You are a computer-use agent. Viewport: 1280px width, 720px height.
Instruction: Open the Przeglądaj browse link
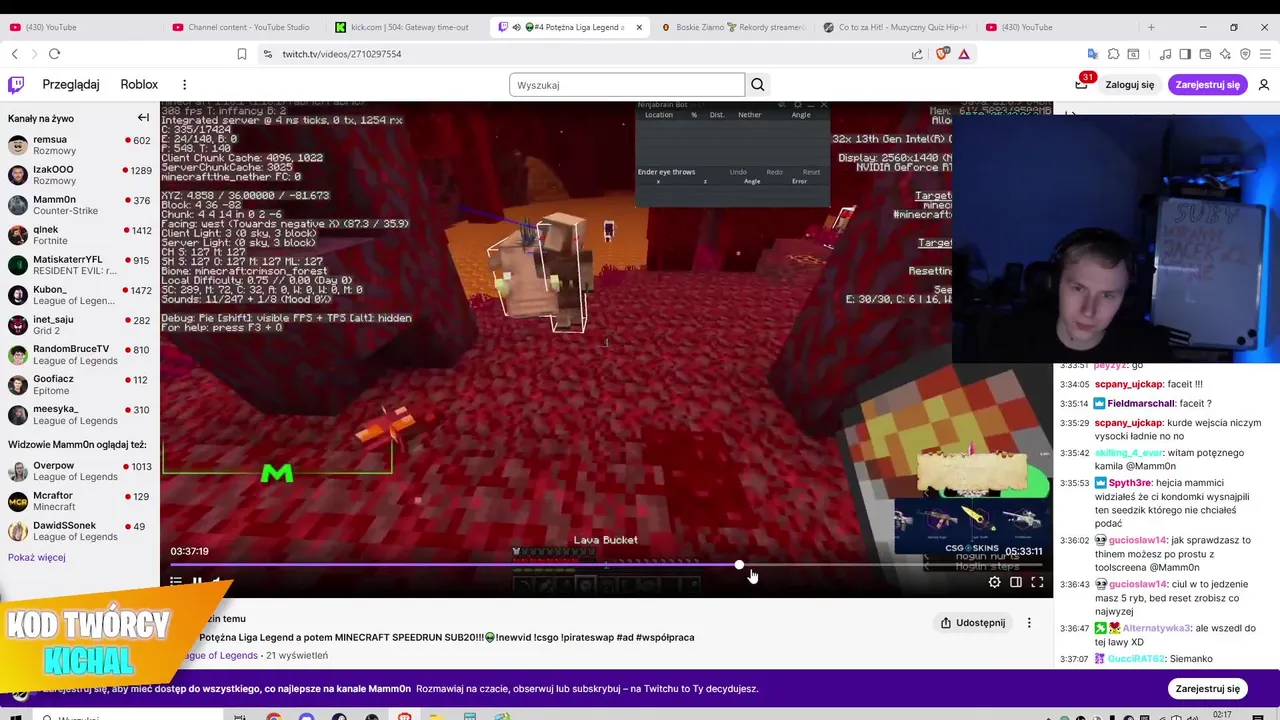tap(71, 85)
